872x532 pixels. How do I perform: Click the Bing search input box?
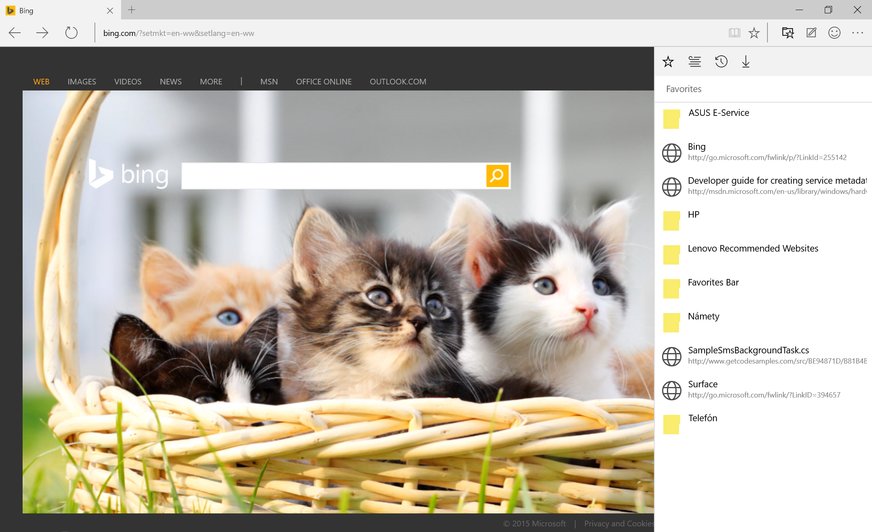tap(333, 177)
